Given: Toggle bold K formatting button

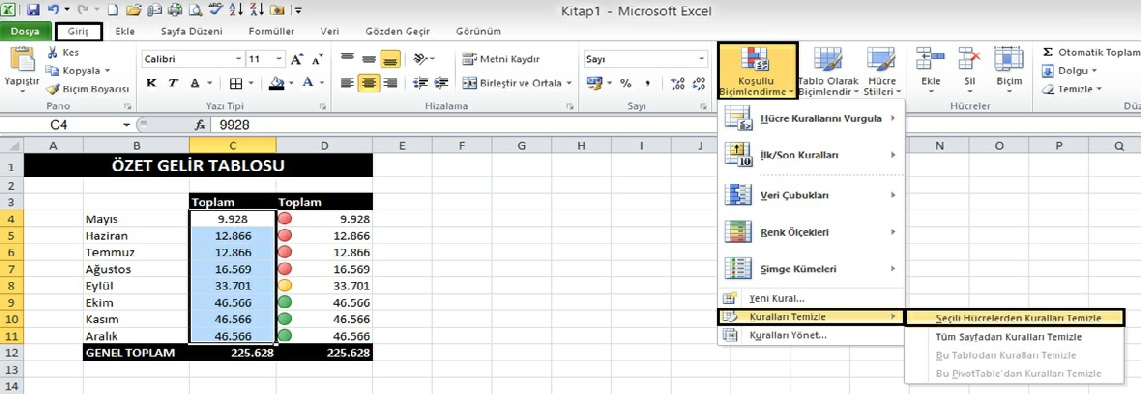Looking at the screenshot, I should [151, 83].
